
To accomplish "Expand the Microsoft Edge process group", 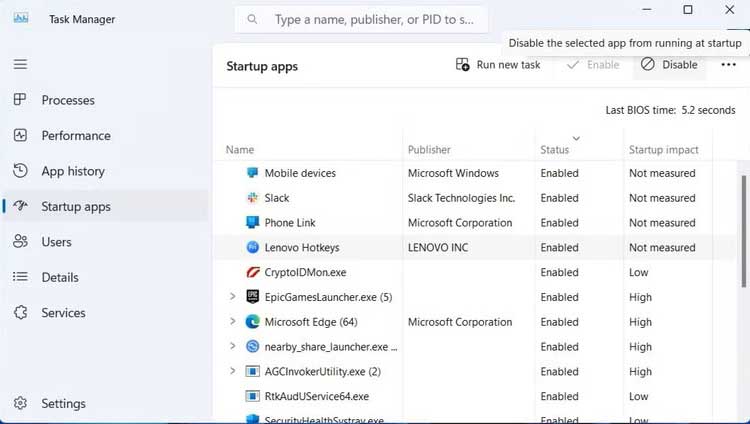I will tap(232, 322).
